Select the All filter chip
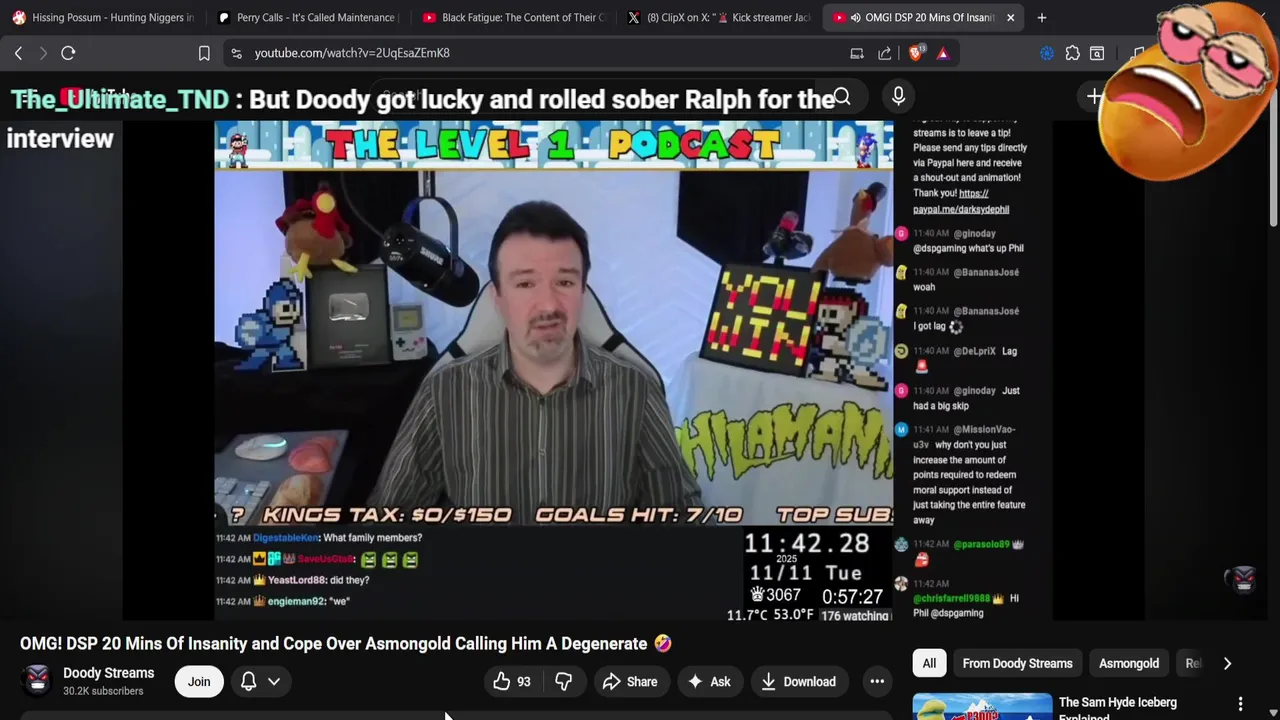This screenshot has height=720, width=1280. [929, 663]
